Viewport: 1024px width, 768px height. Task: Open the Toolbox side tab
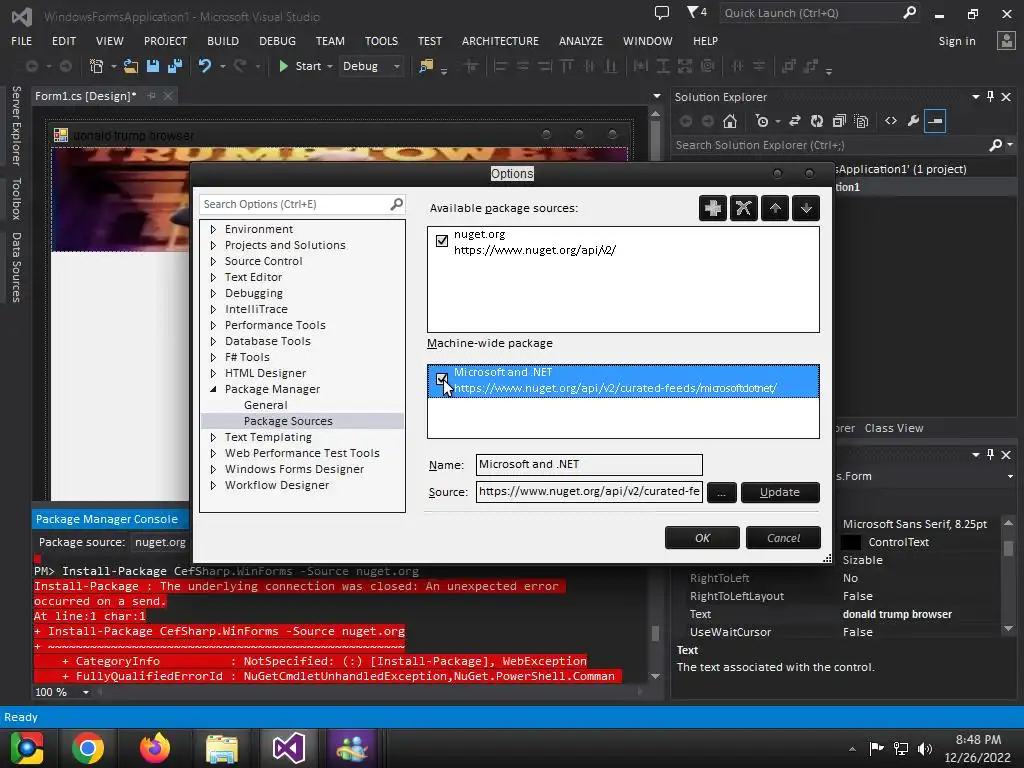(x=16, y=199)
